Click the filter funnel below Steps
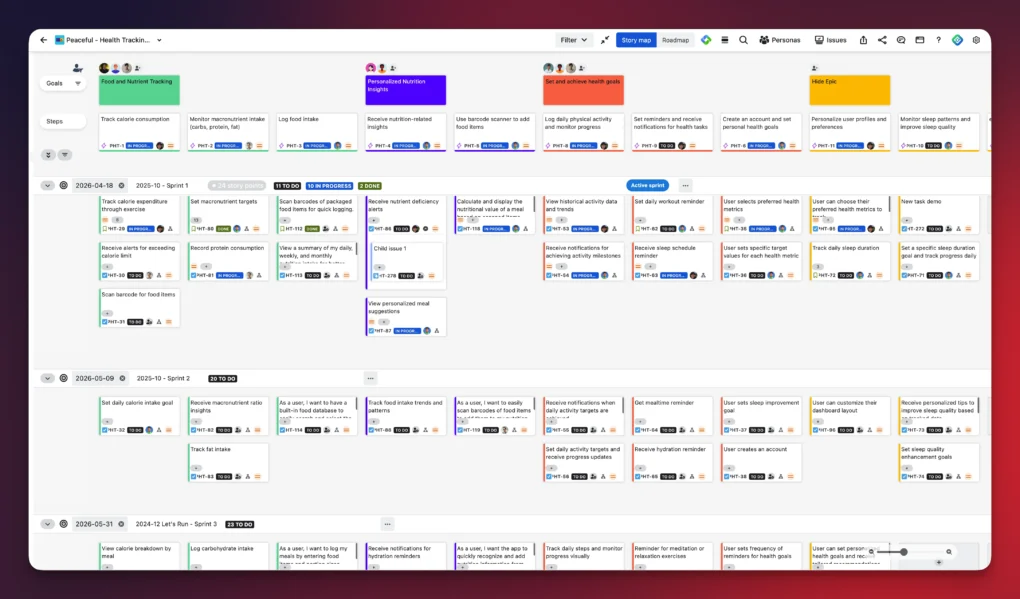This screenshot has height=599, width=1020. tap(64, 155)
